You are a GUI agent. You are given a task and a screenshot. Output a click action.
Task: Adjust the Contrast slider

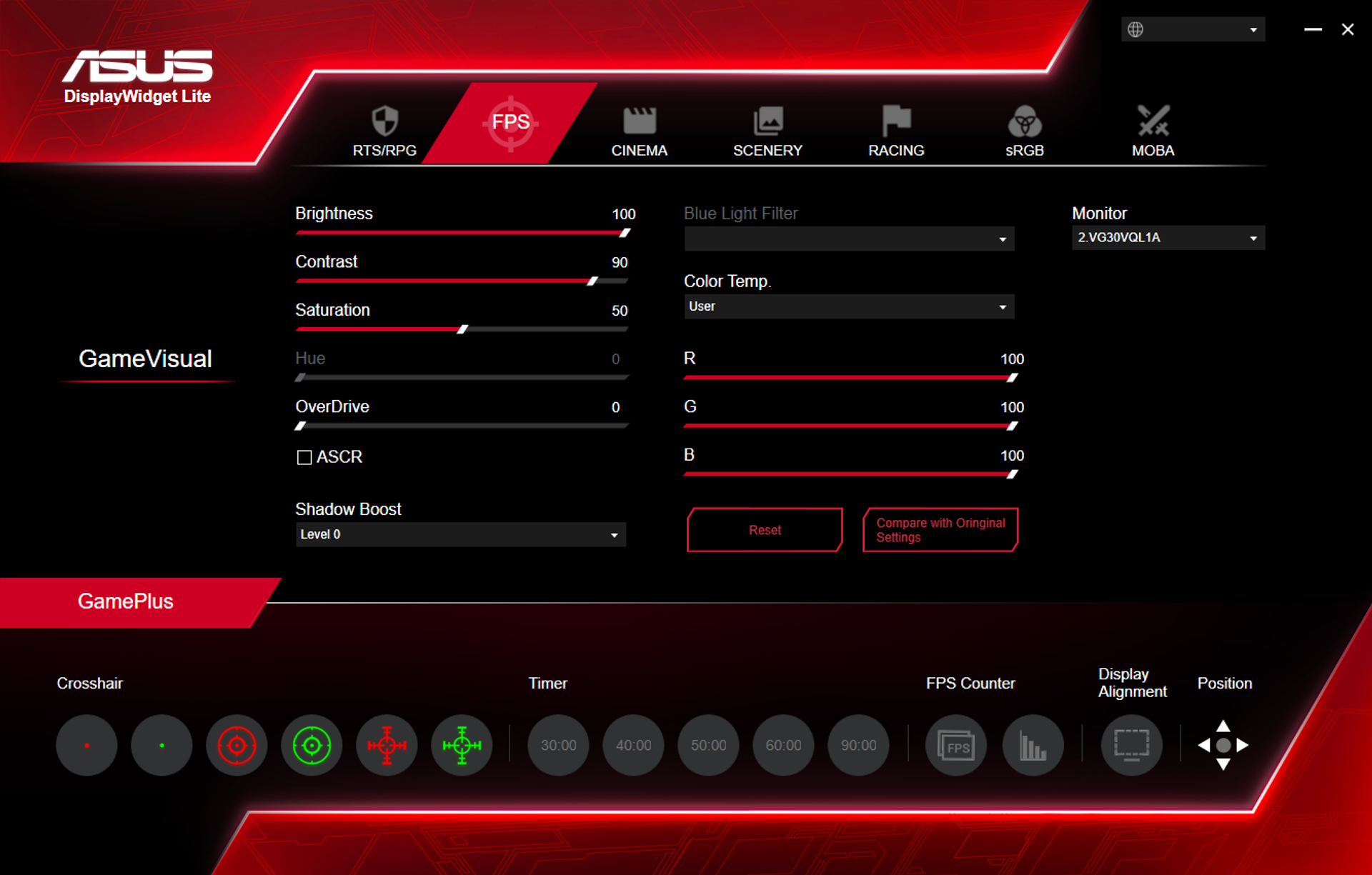462,281
